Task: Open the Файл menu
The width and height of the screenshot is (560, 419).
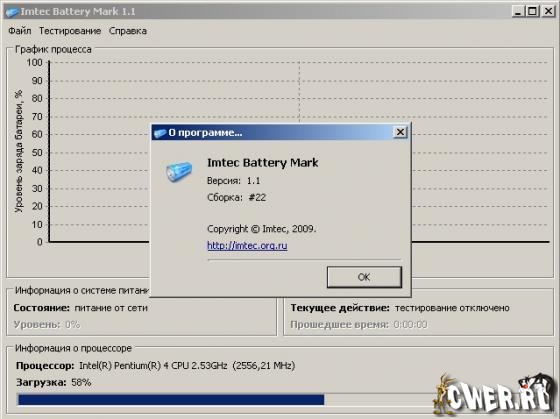Action: click(20, 31)
